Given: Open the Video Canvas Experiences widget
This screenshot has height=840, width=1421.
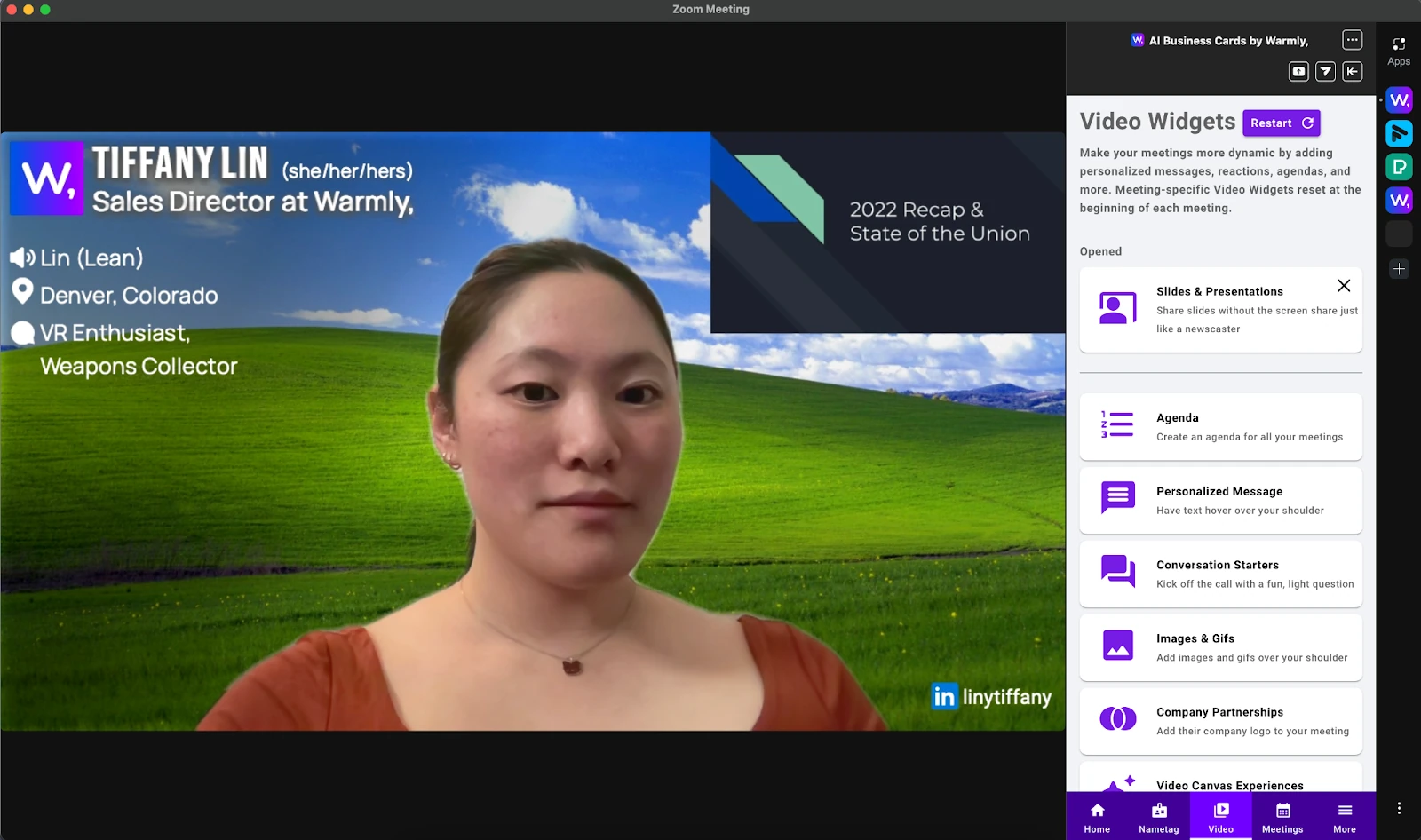Looking at the screenshot, I should pos(1220,777).
